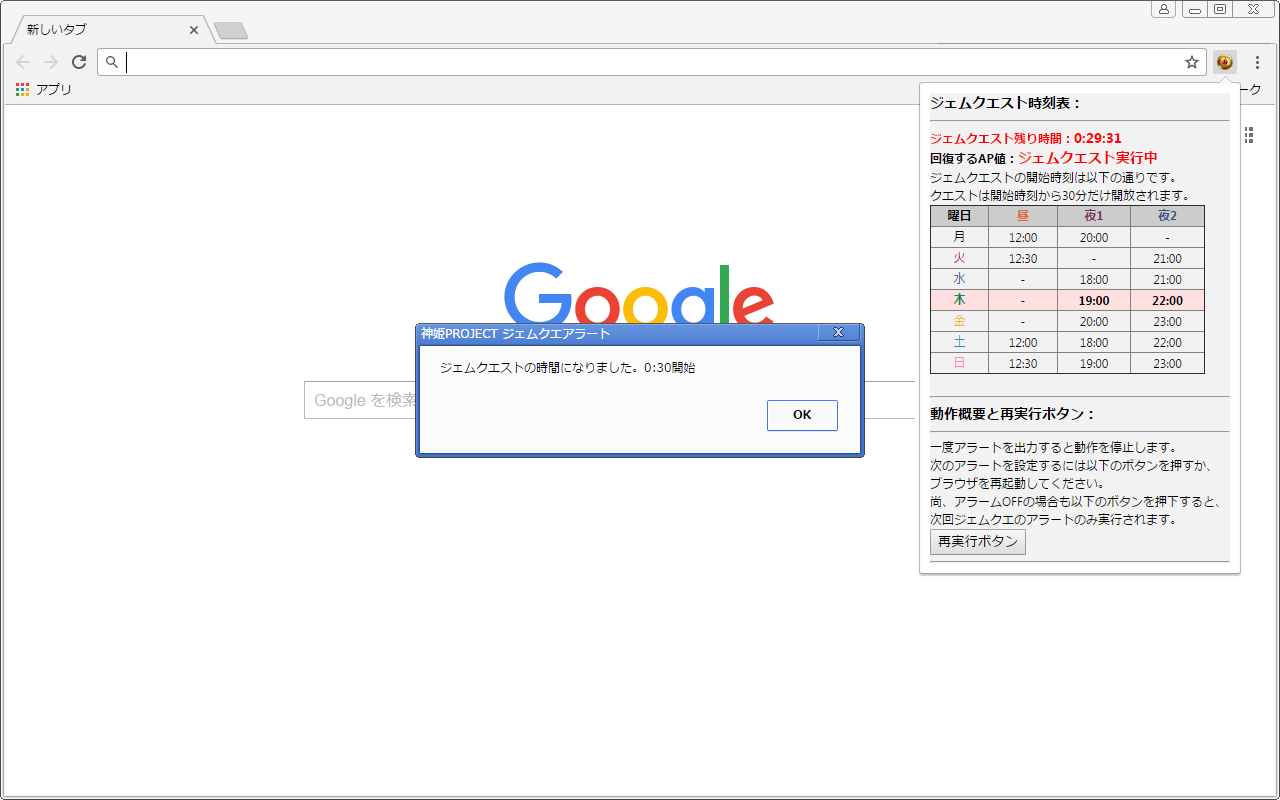The image size is (1280, 800).
Task: Select the 金 row label
Action: (959, 321)
